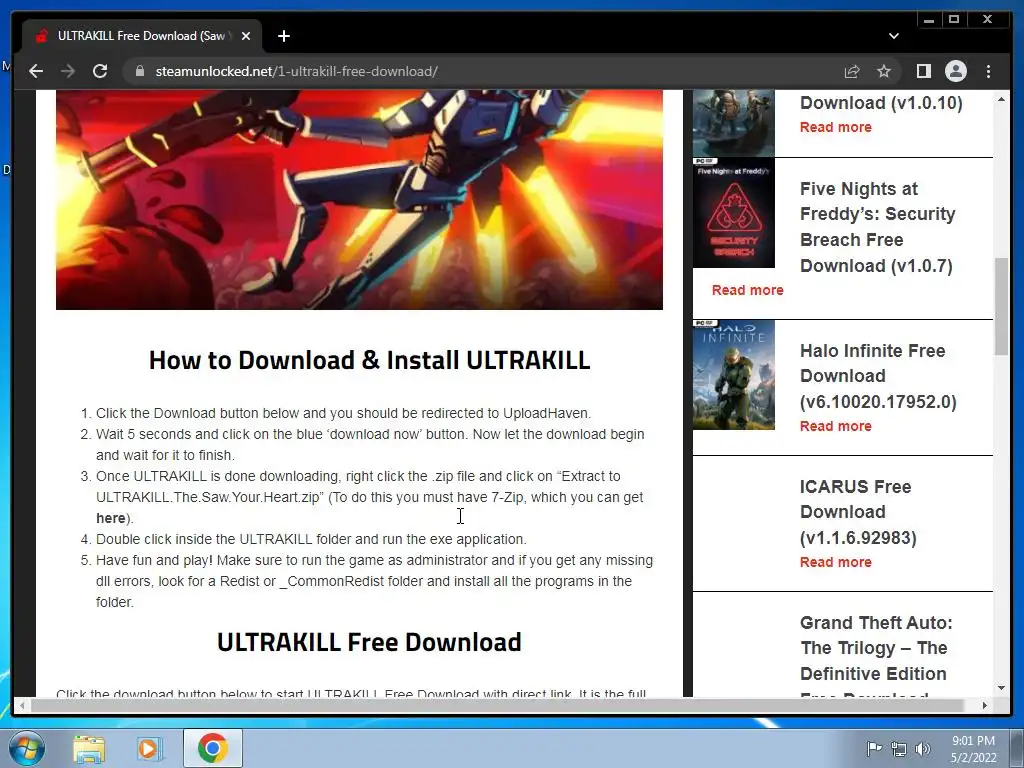Screen dimensions: 1024x768
Task: Click the 'here' 7-Zip link
Action: (110, 518)
